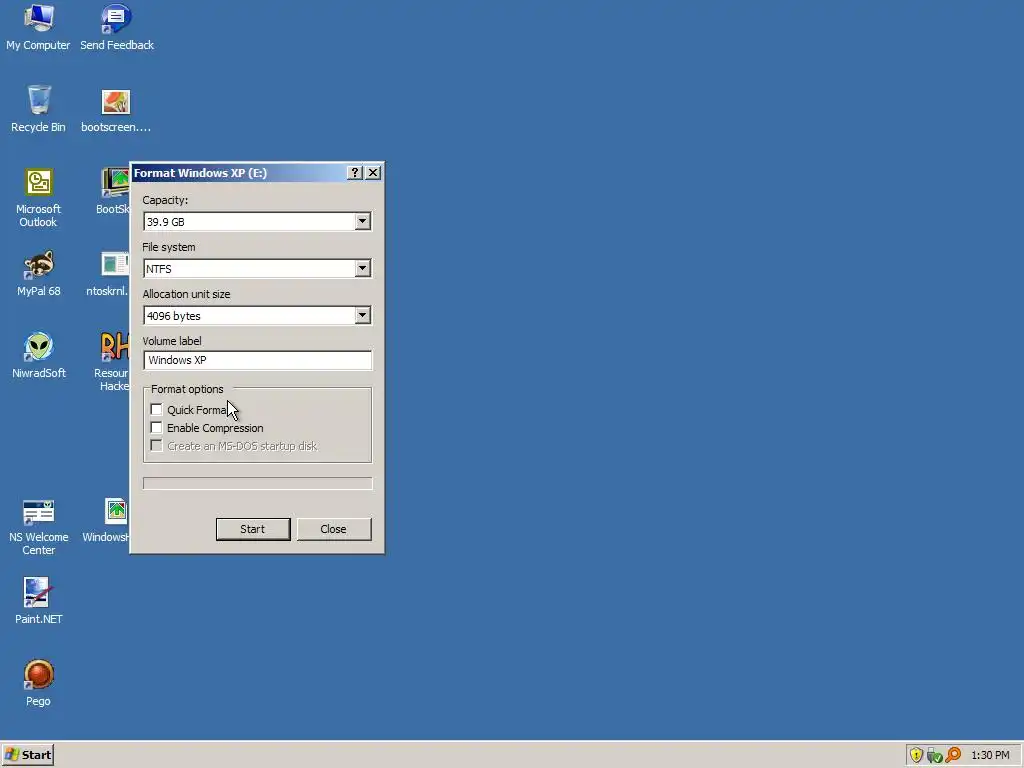This screenshot has width=1024, height=768.
Task: Click the Close button in Format dialog
Action: tap(334, 529)
